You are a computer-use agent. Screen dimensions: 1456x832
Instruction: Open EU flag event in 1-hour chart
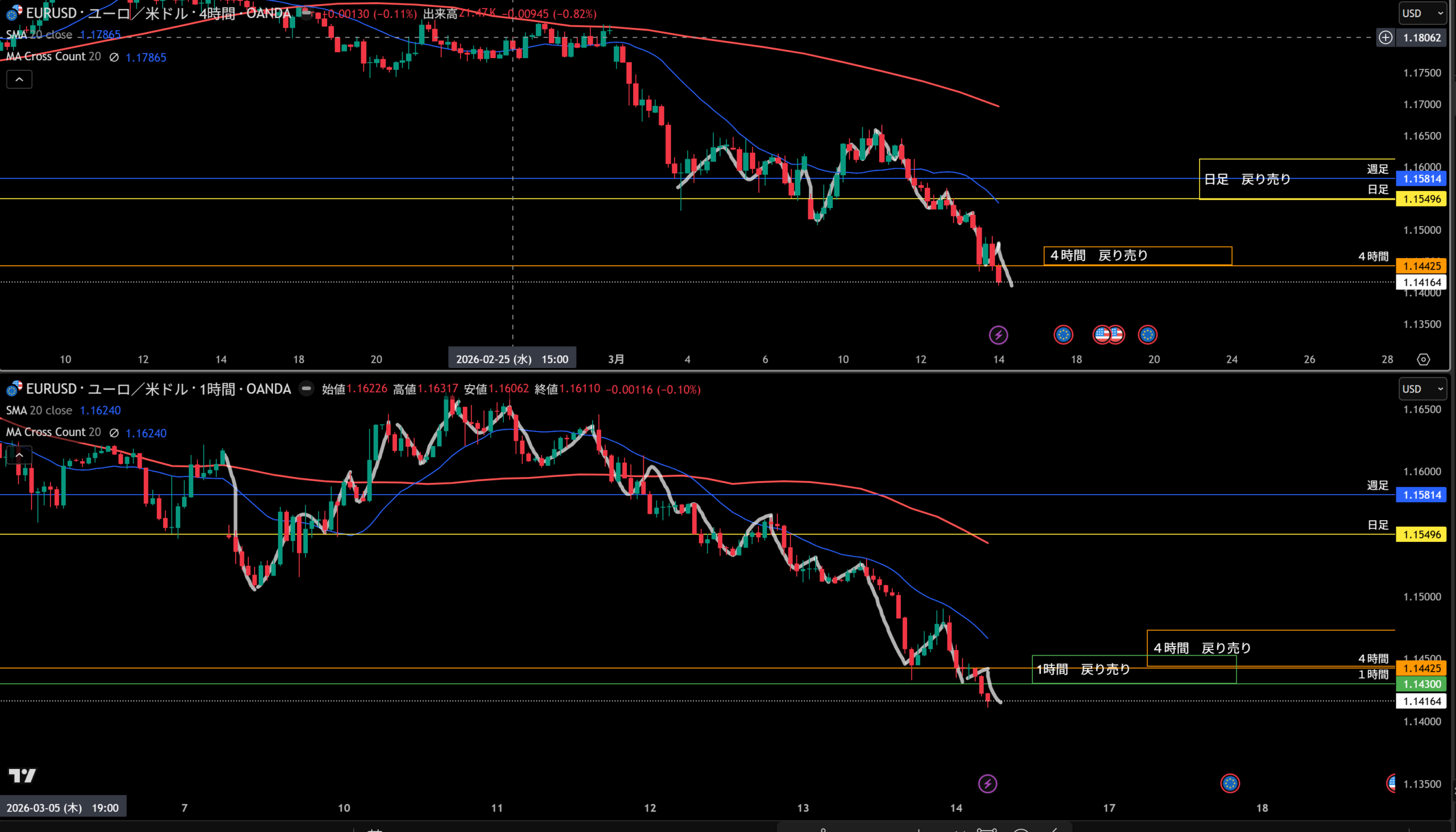1230,784
